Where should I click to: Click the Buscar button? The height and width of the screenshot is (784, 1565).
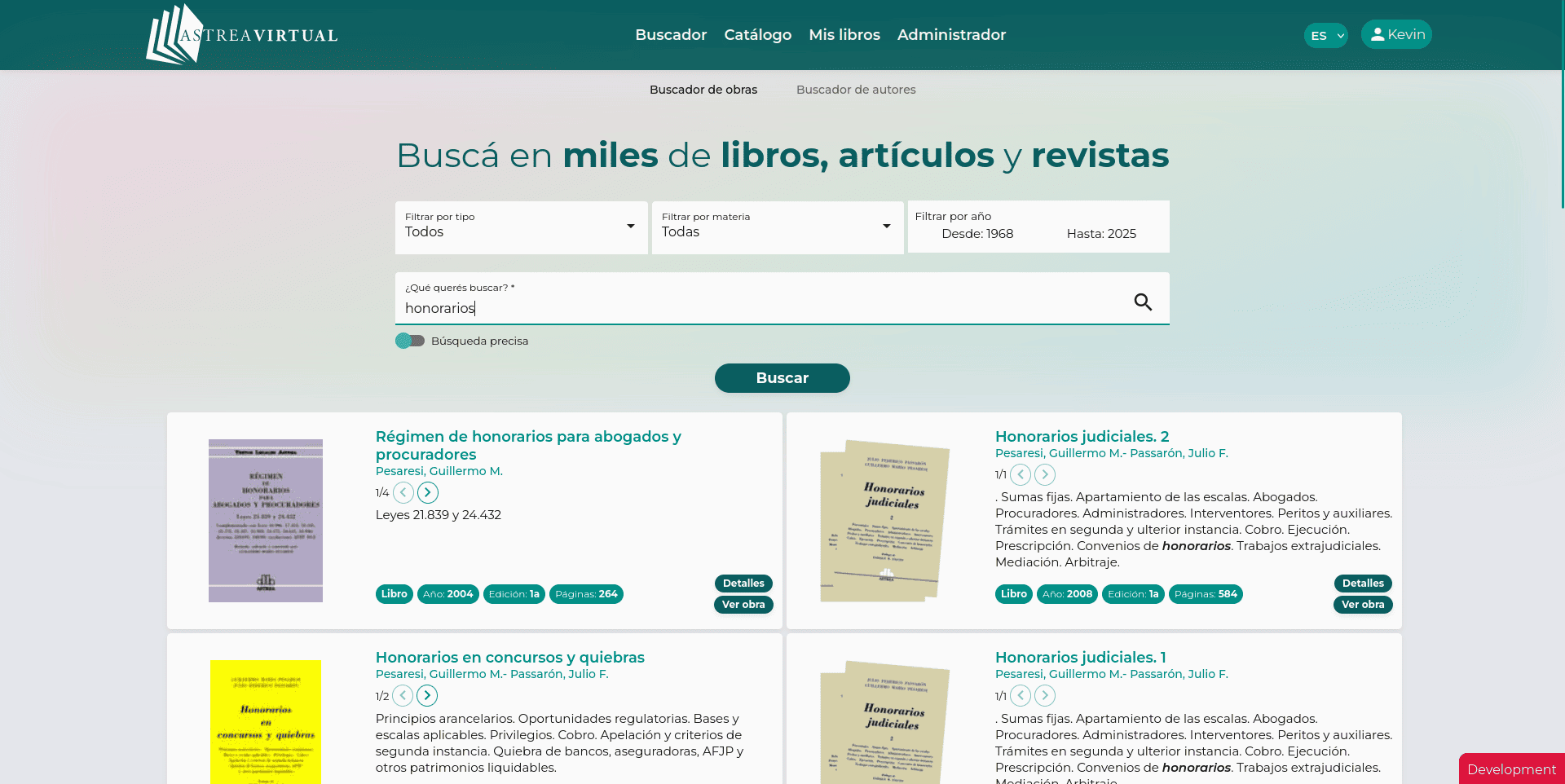[x=782, y=378]
